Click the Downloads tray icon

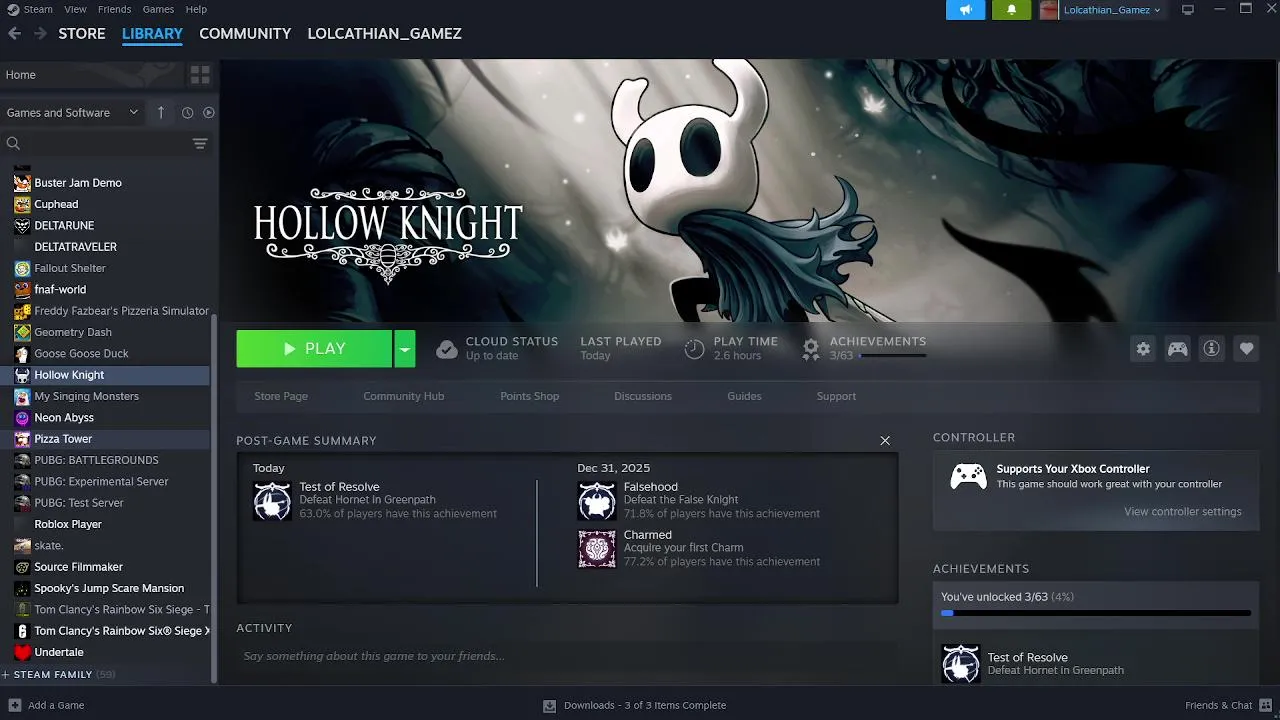549,705
